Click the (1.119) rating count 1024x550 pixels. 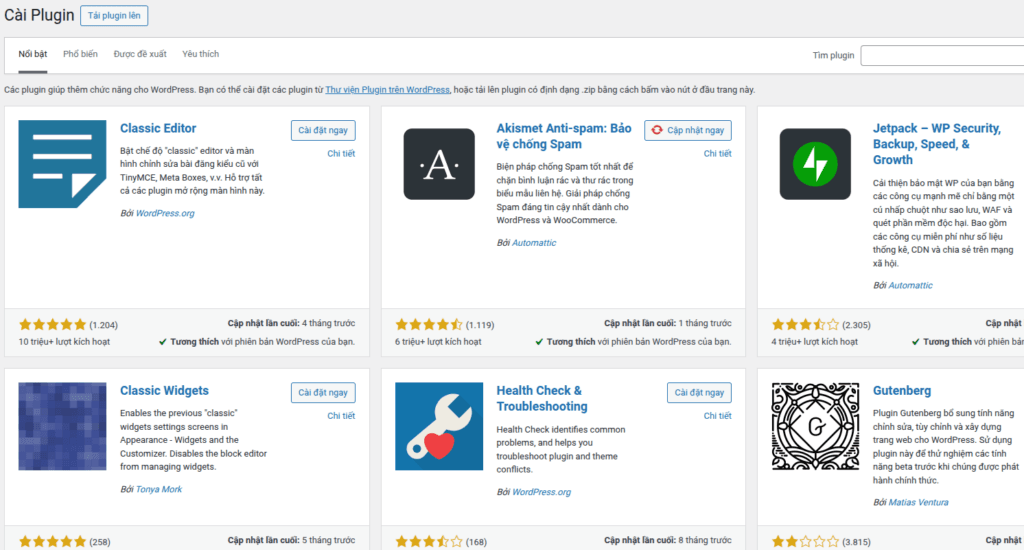480,325
